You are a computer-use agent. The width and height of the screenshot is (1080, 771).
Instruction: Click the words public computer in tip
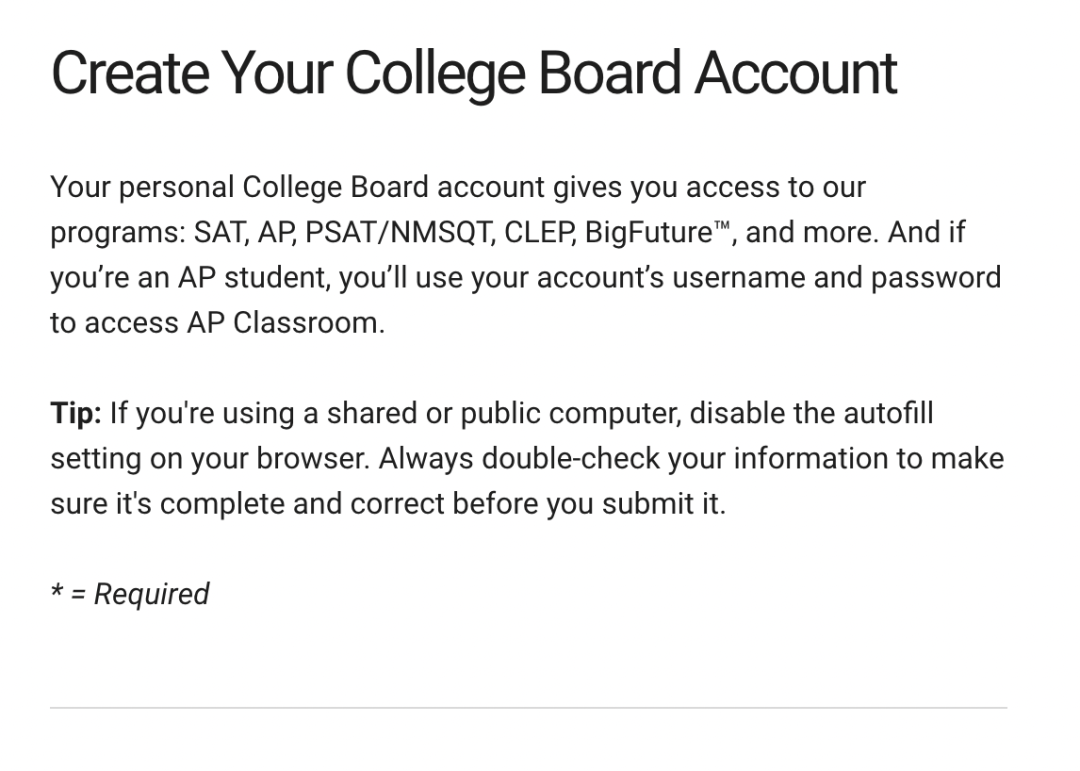[x=570, y=414]
